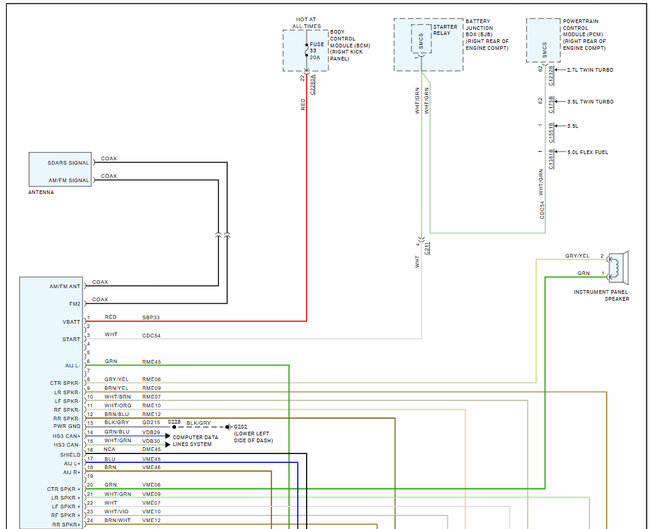
Task: Select the C2280A connector label
Action: pyautogui.click(x=313, y=85)
